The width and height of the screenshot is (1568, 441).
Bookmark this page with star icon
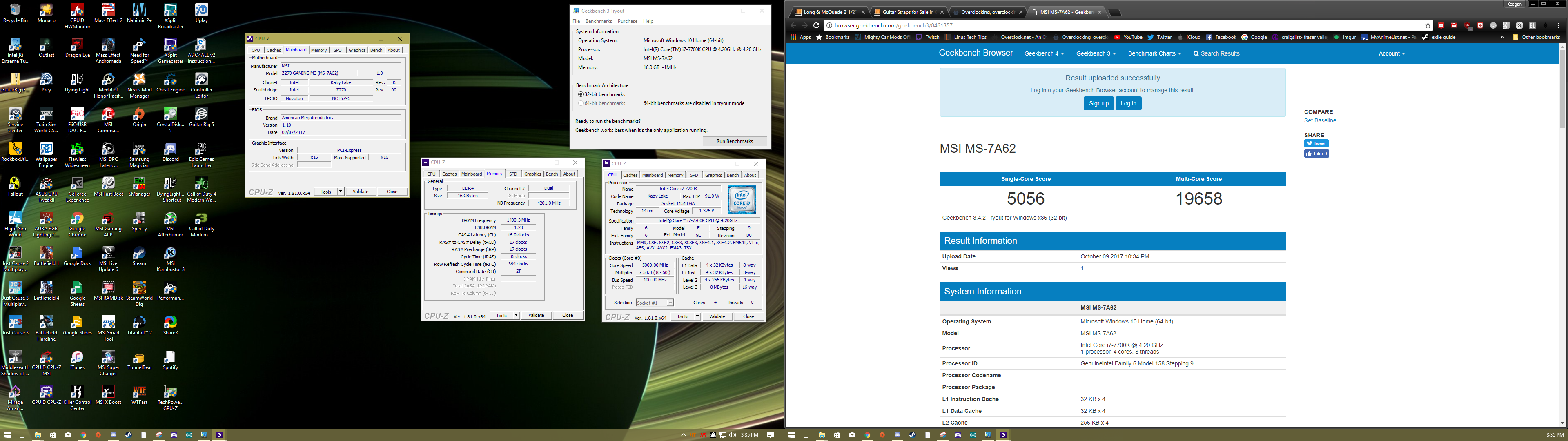(1428, 26)
